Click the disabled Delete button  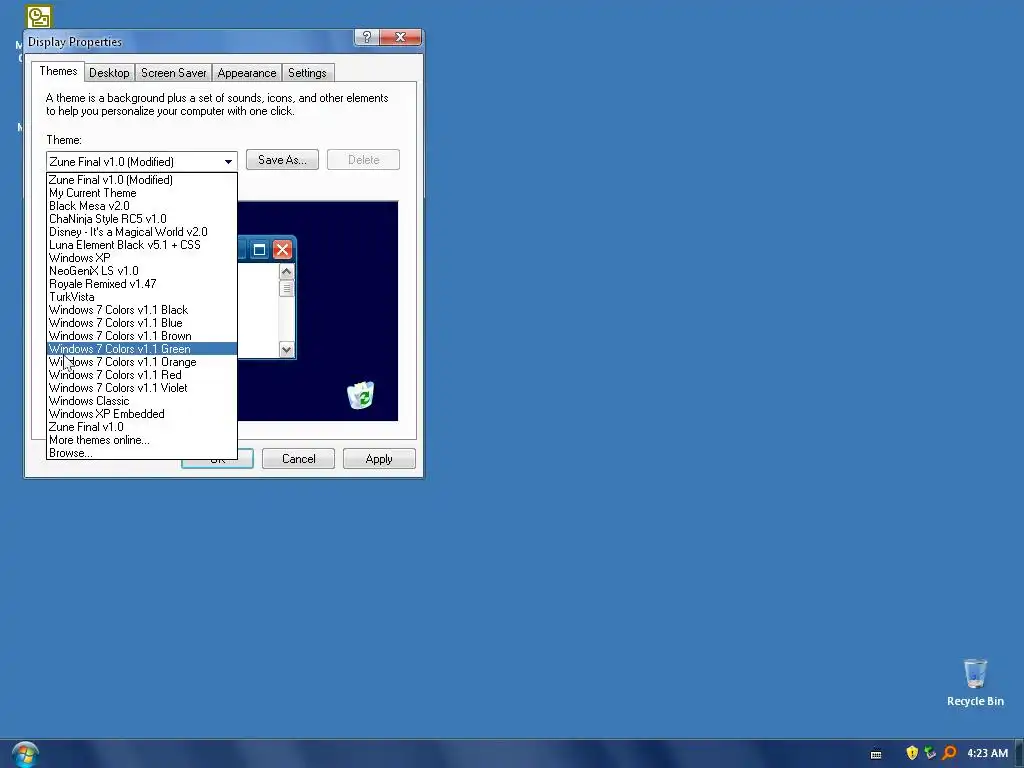tap(363, 160)
